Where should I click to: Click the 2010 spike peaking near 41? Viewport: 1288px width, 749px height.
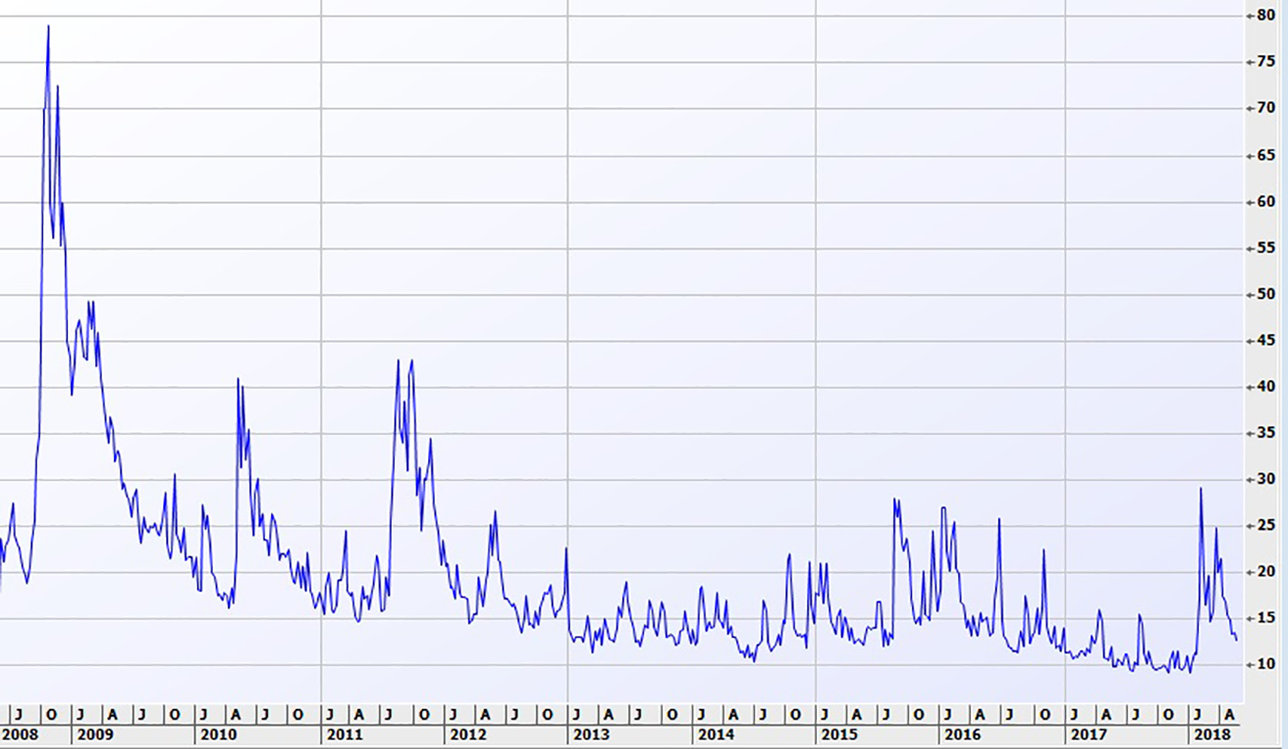coord(238,381)
